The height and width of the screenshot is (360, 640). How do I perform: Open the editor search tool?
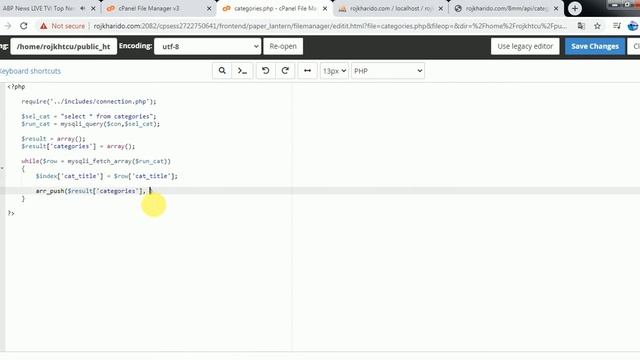pyautogui.click(x=222, y=71)
